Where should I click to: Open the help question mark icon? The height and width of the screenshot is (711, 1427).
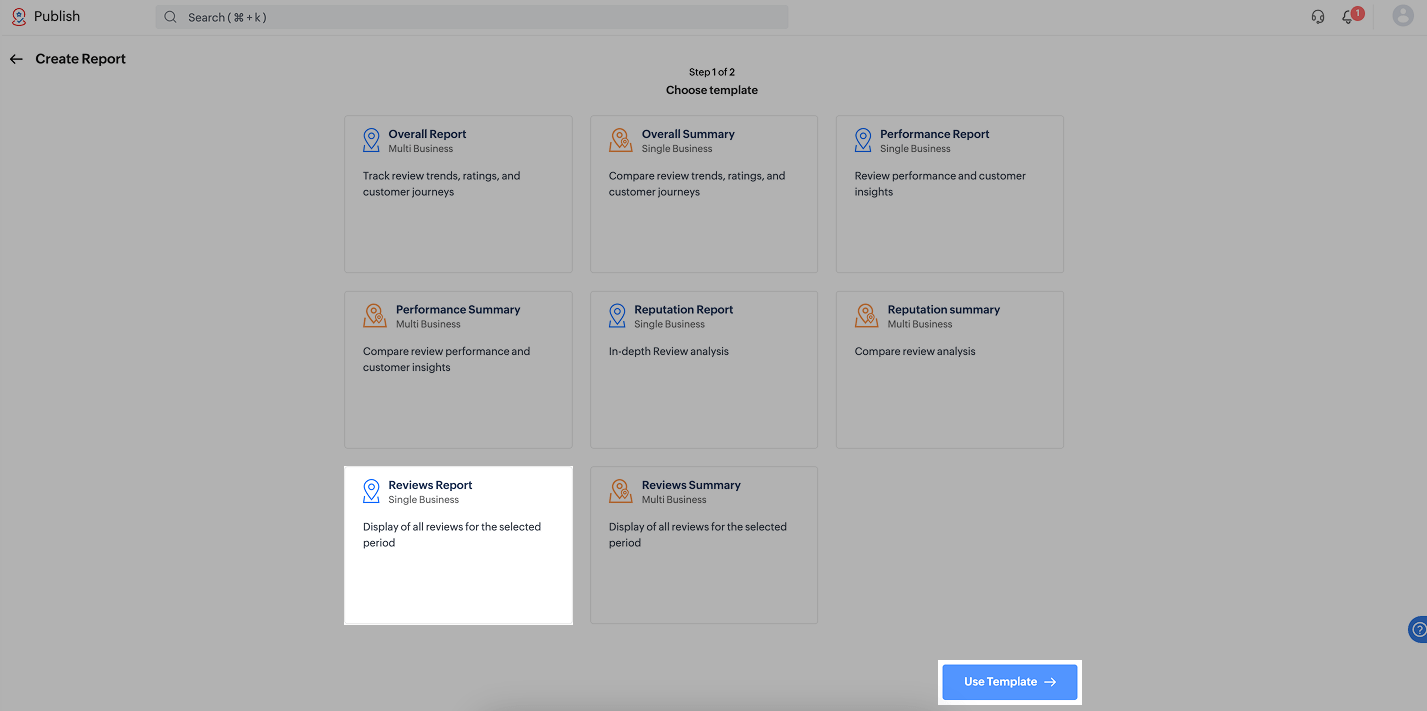(x=1418, y=629)
